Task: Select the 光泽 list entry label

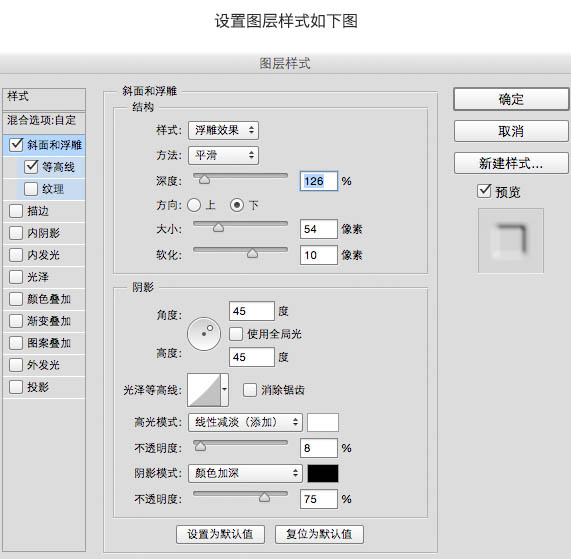Action: [38, 277]
